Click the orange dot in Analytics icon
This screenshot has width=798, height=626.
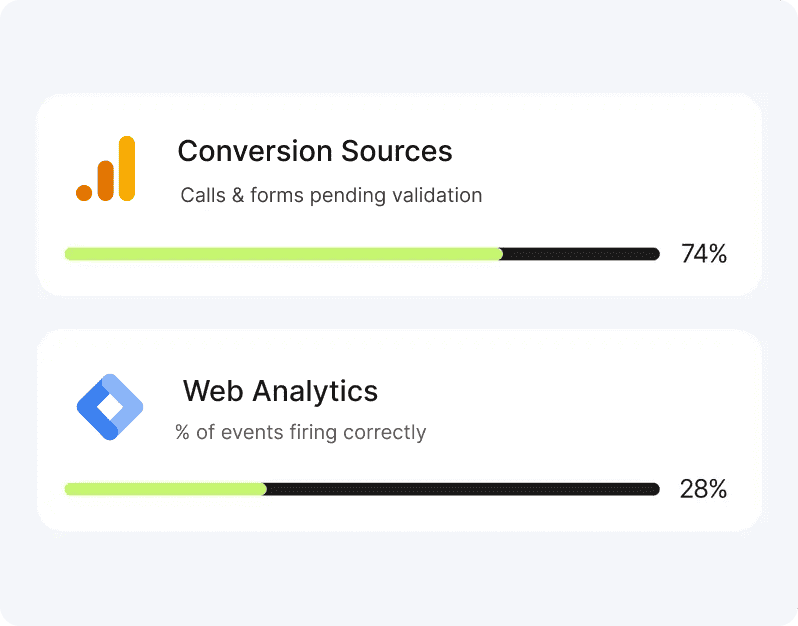point(84,193)
